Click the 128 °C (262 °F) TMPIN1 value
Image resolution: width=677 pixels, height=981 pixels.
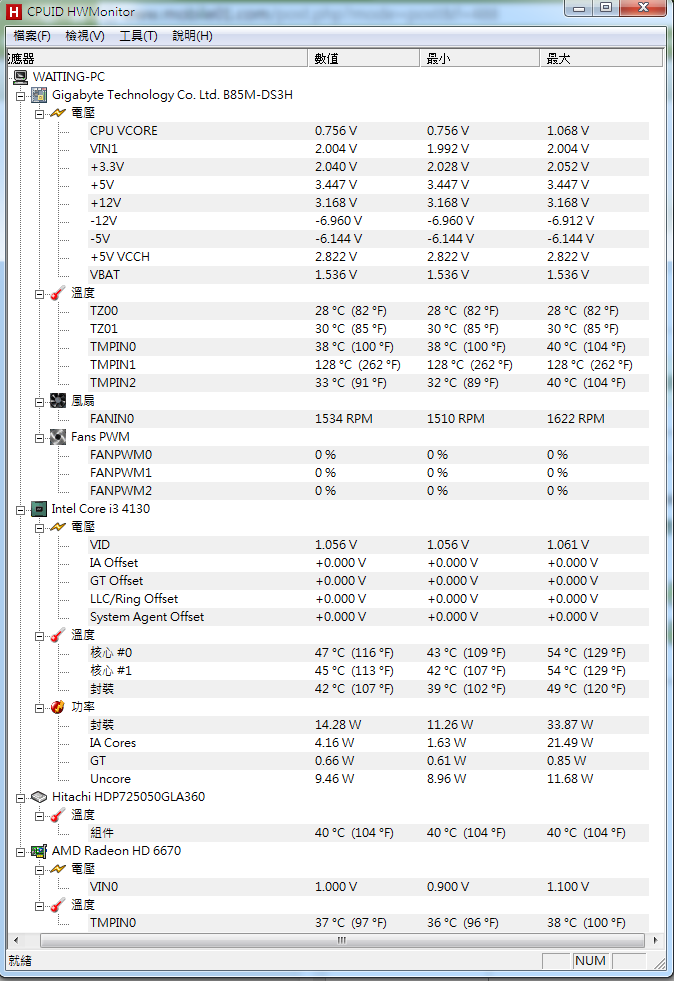[357, 365]
